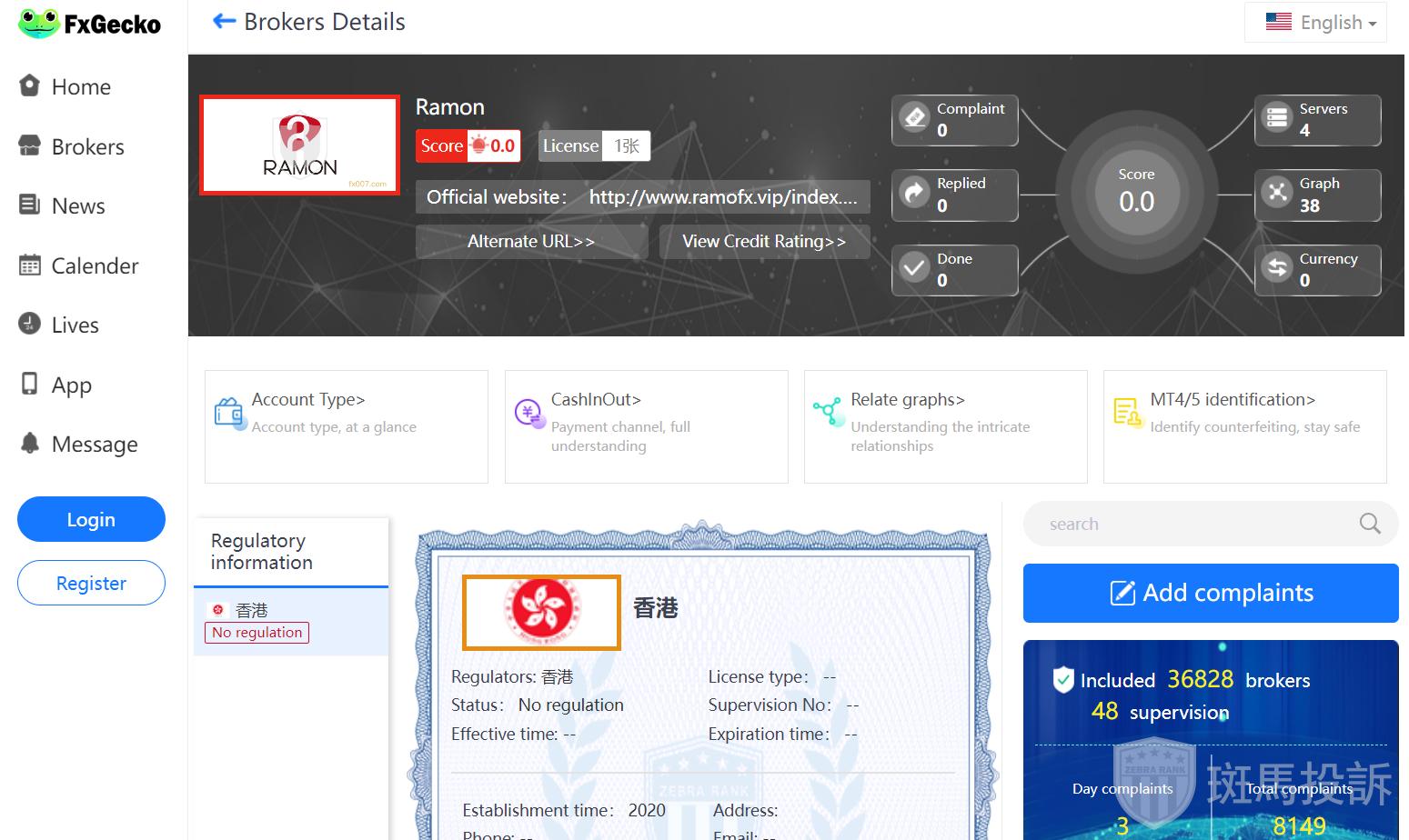Image resolution: width=1409 pixels, height=840 pixels.
Task: Expand the Alternate URL list
Action: point(531,242)
